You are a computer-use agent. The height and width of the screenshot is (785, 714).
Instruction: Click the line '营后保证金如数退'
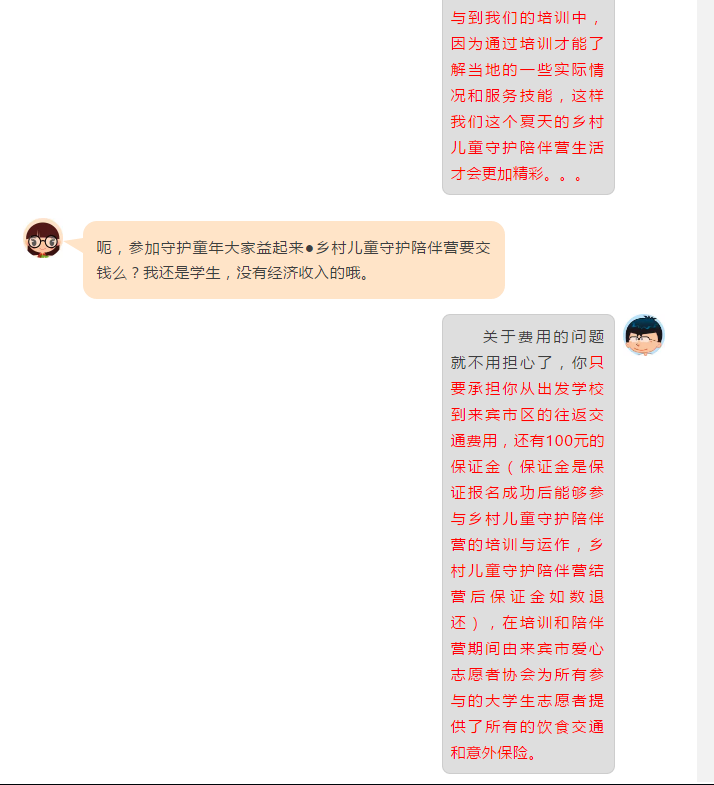(x=527, y=596)
